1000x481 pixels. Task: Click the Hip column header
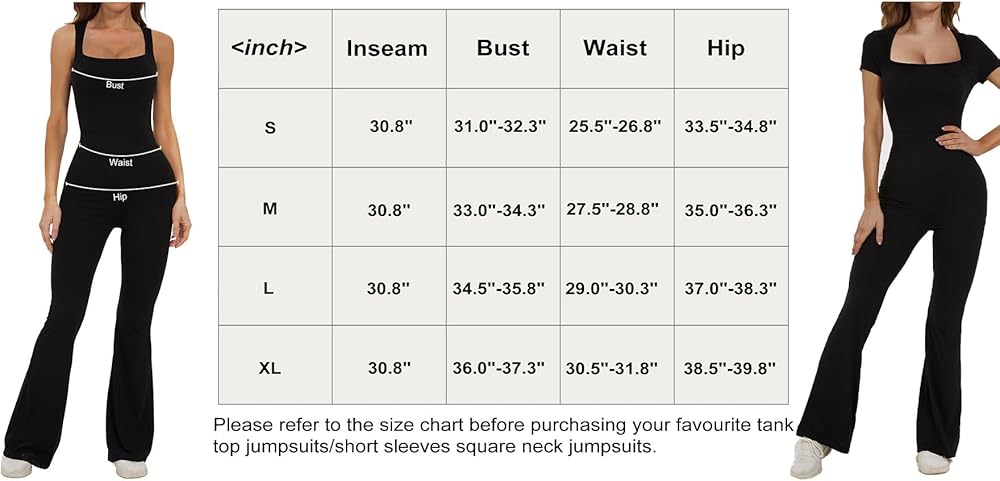[x=725, y=48]
